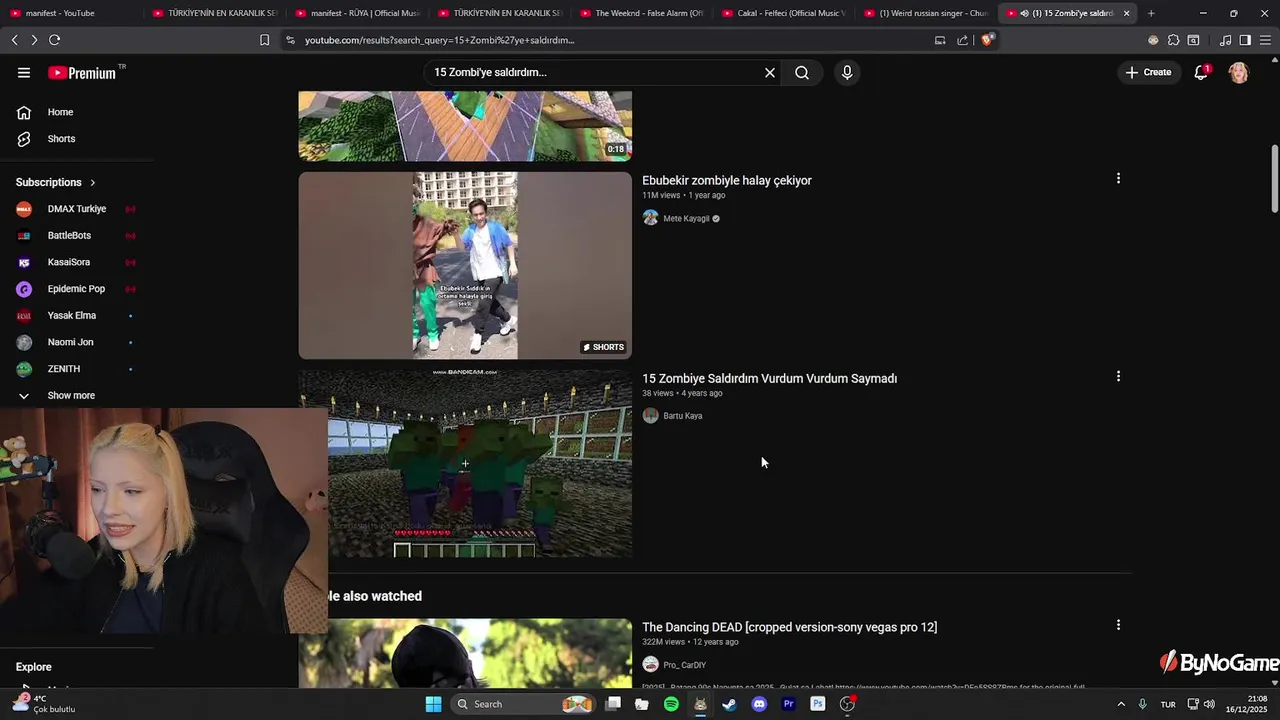Open the notifications bell
This screenshot has height=720, width=1280.
coord(1201,73)
